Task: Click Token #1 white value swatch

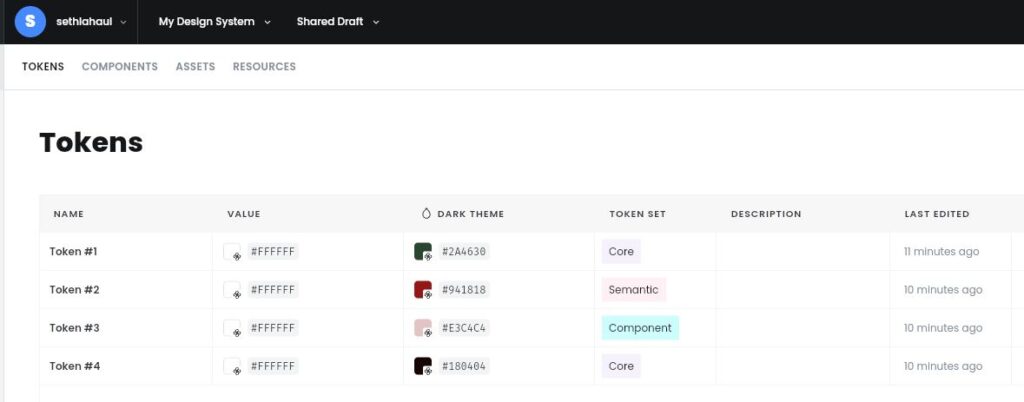Action: tap(232, 252)
